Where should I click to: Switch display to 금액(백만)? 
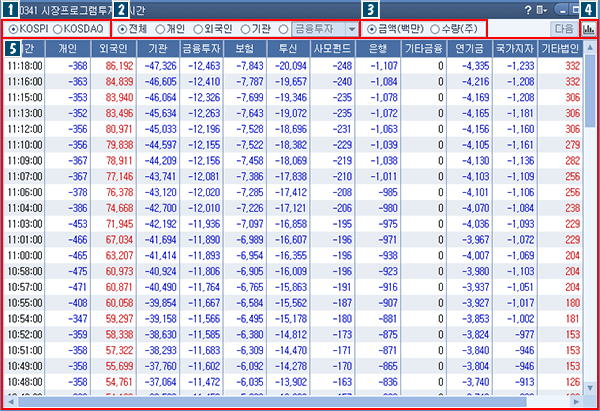point(371,29)
